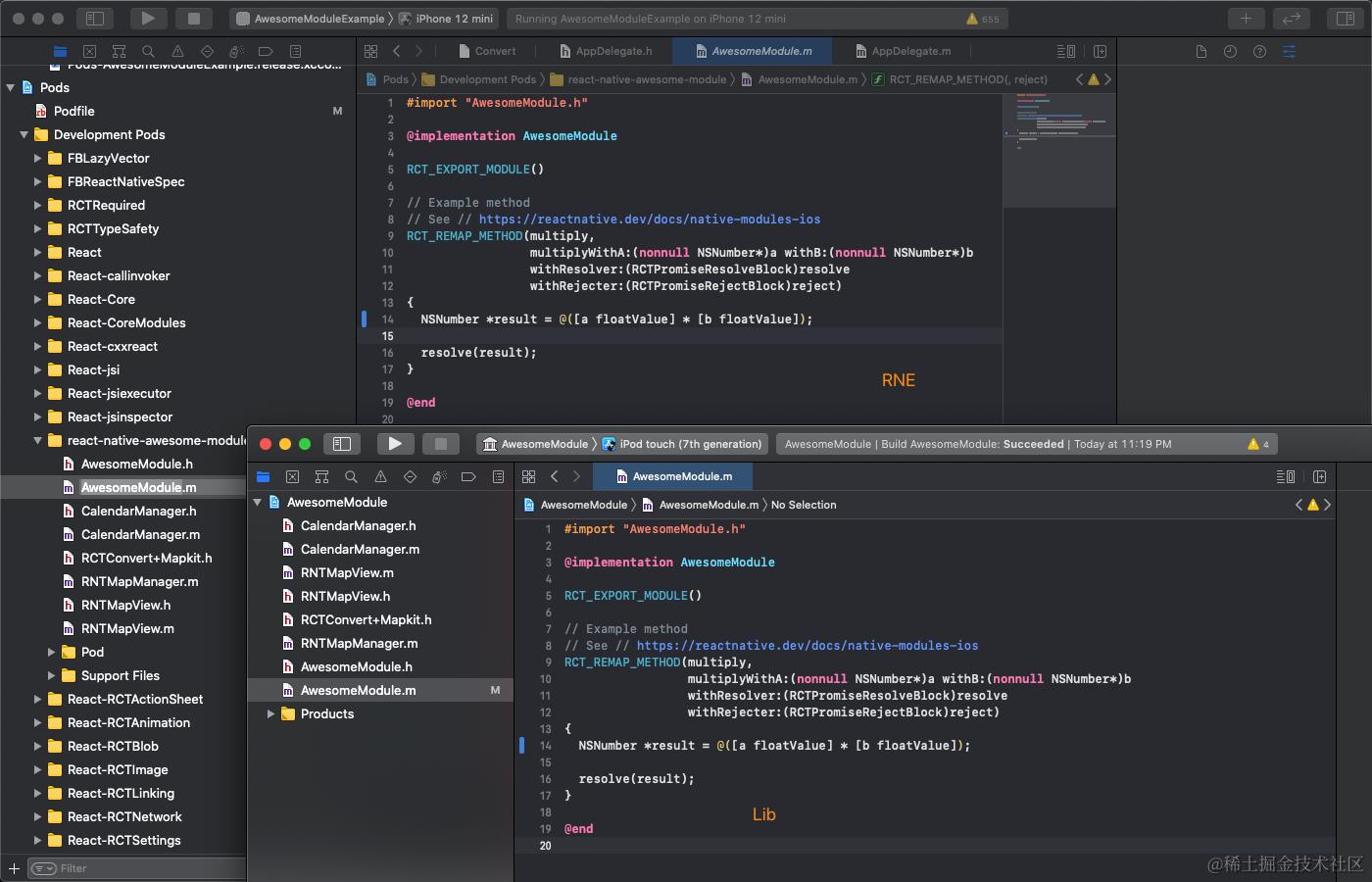Expand the FBLazyVector pod folder

(38, 158)
